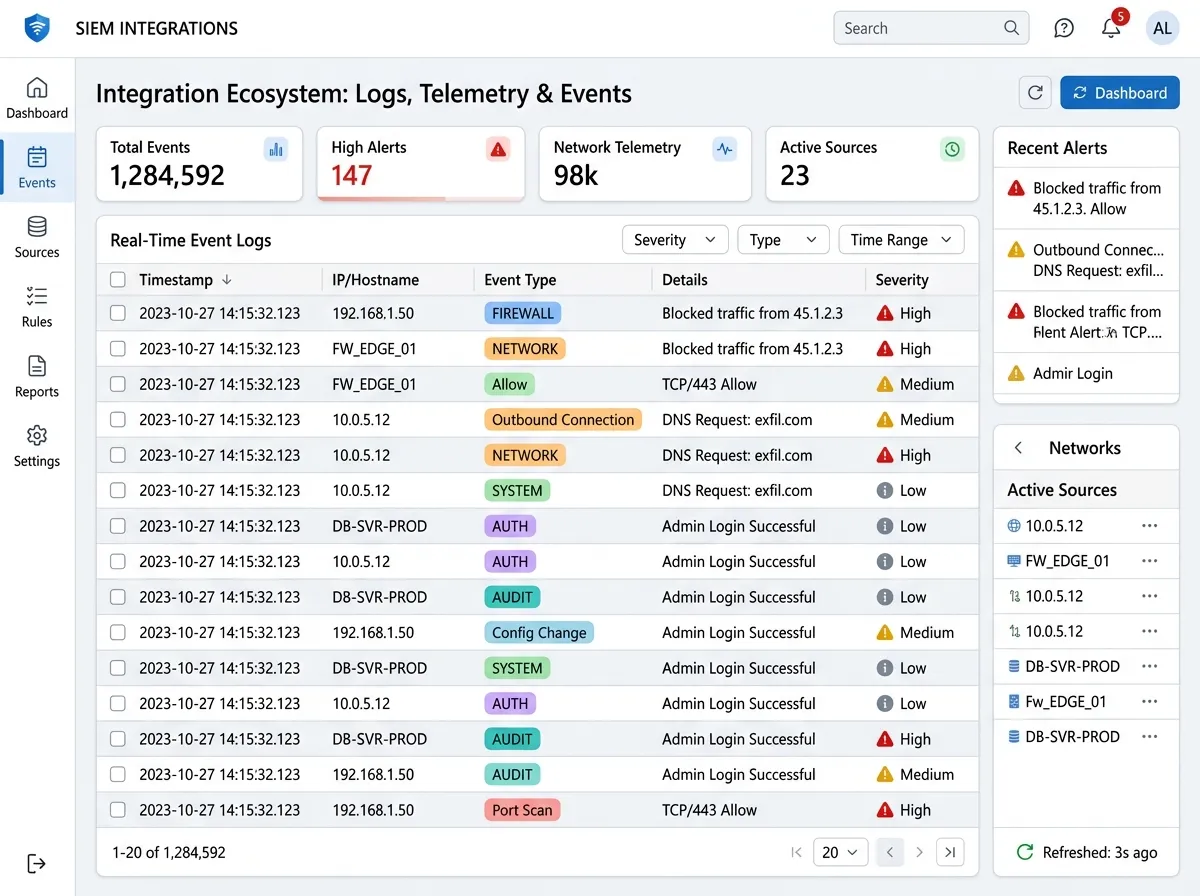
Task: Open the 'Blocked traffic from 45.1.2.3. Allow' alert
Action: coord(1086,198)
